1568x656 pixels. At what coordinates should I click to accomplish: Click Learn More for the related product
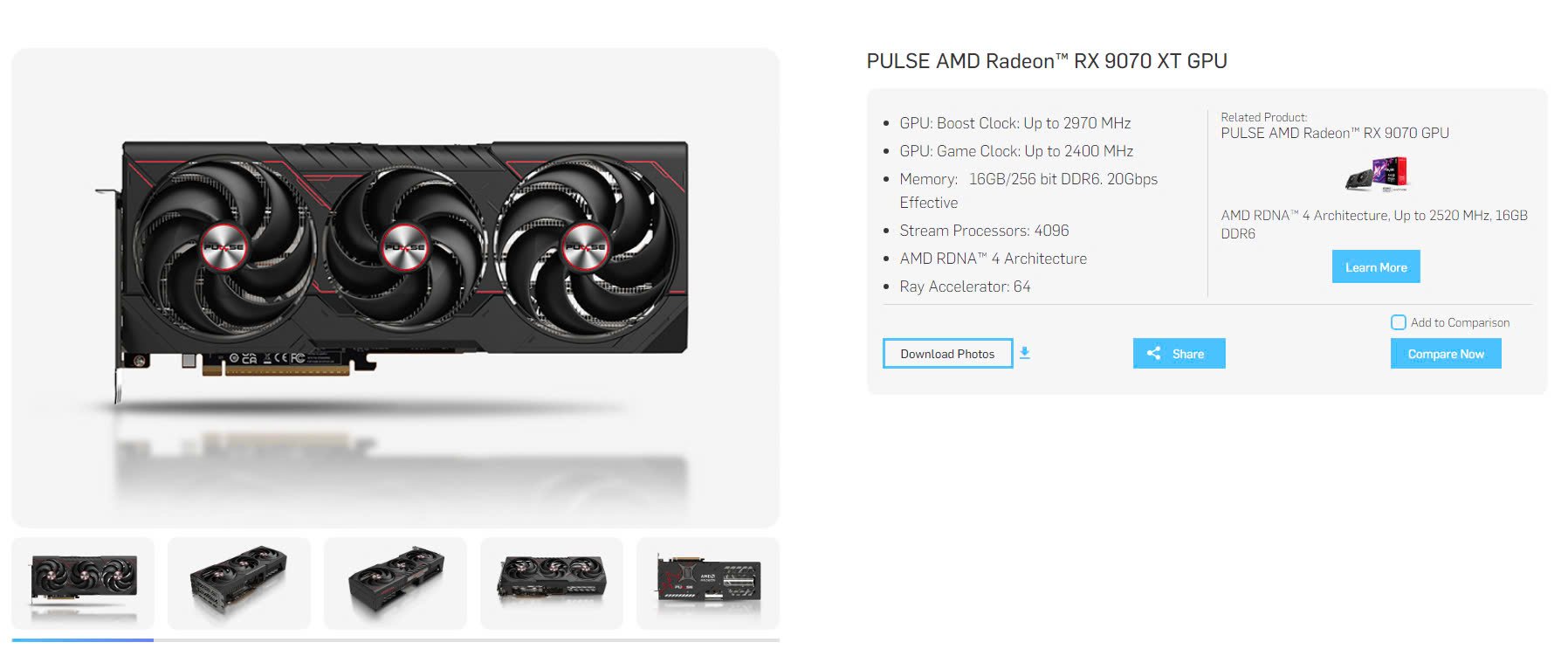[x=1376, y=266]
